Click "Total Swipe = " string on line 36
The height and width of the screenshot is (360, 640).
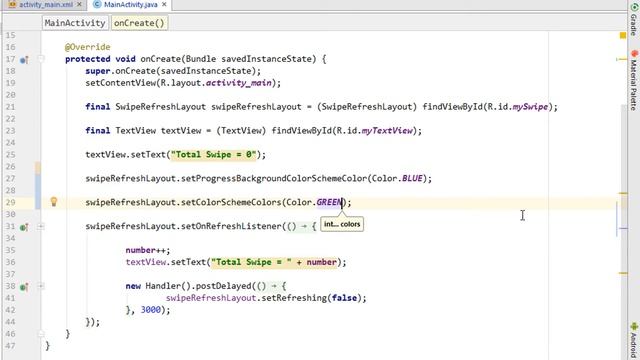pyautogui.click(x=251, y=262)
